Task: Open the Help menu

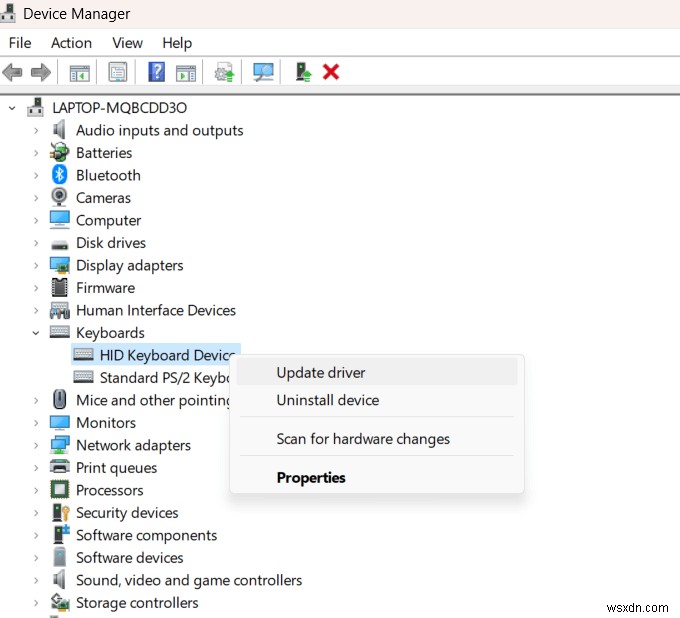Action: click(x=177, y=43)
